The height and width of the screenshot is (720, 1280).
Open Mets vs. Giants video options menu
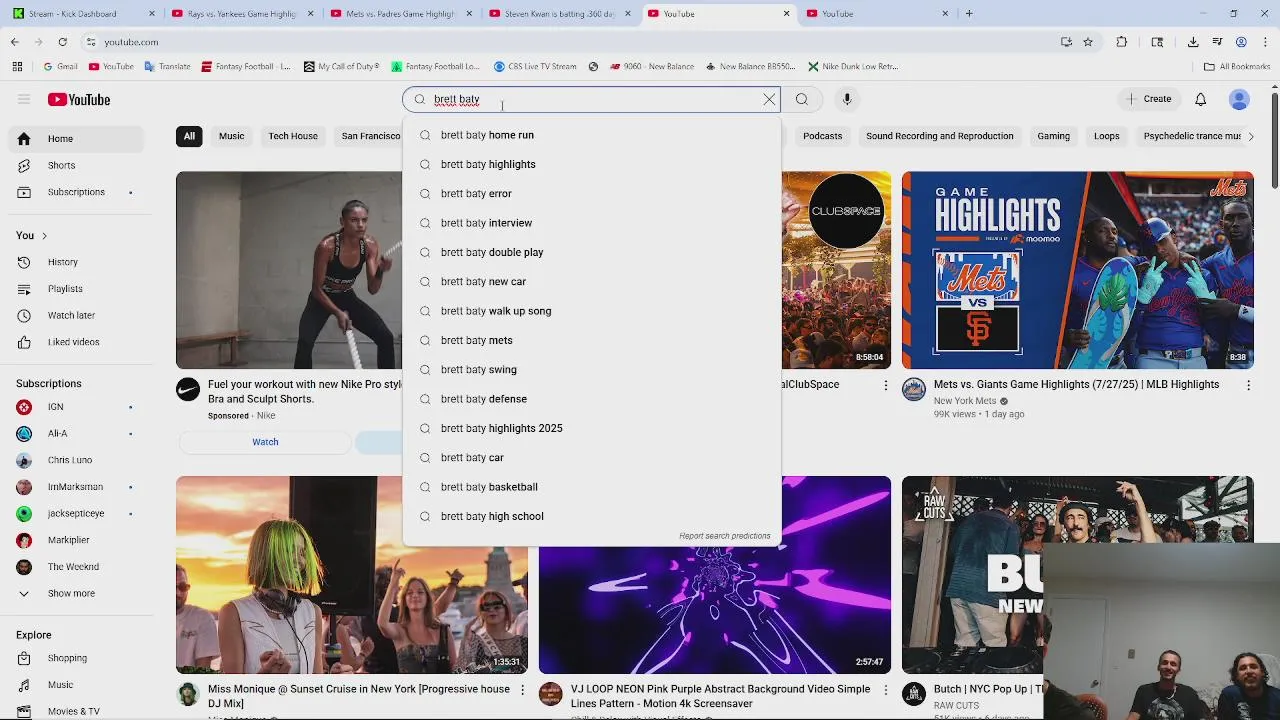1248,385
